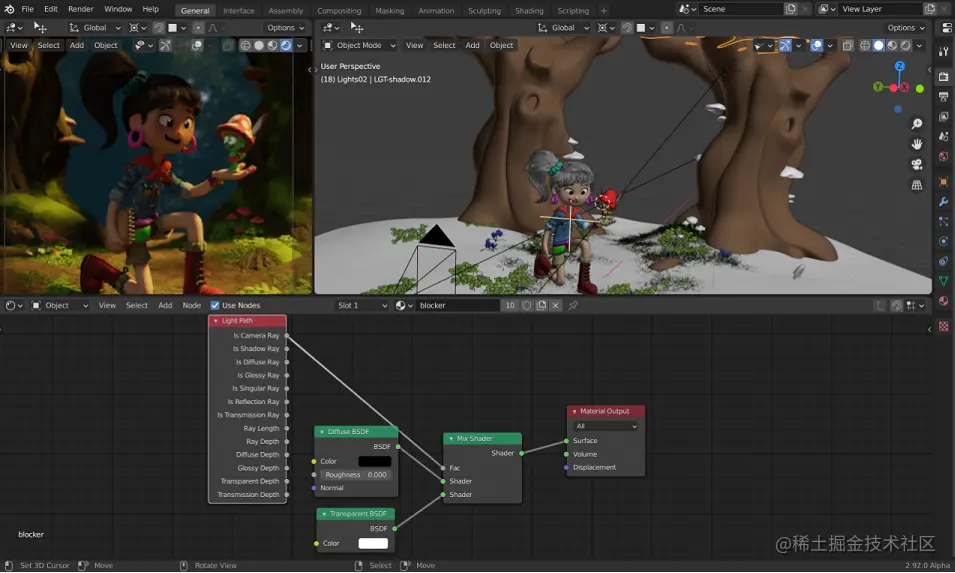955x573 pixels.
Task: Open Object Mode dropdown in right viewport
Action: point(359,46)
